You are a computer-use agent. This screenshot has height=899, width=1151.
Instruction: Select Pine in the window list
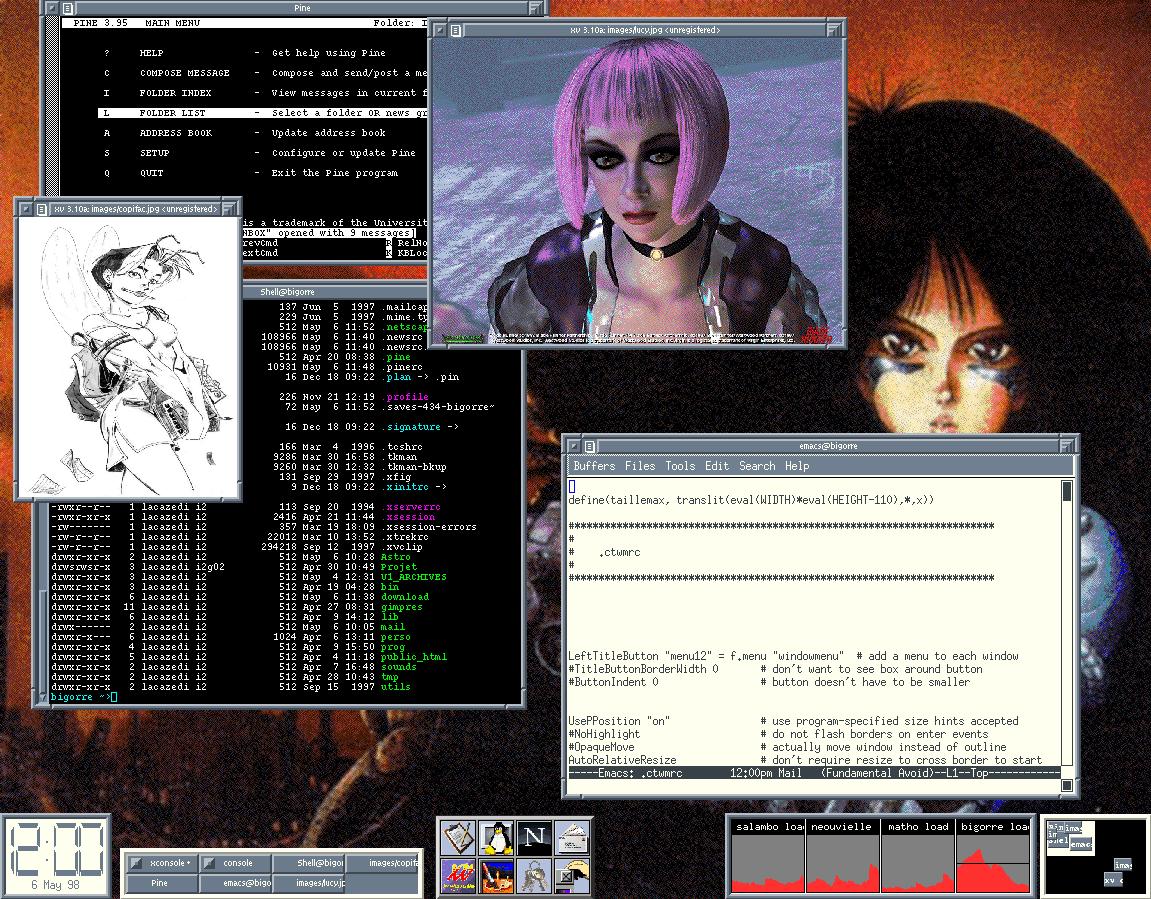161,883
